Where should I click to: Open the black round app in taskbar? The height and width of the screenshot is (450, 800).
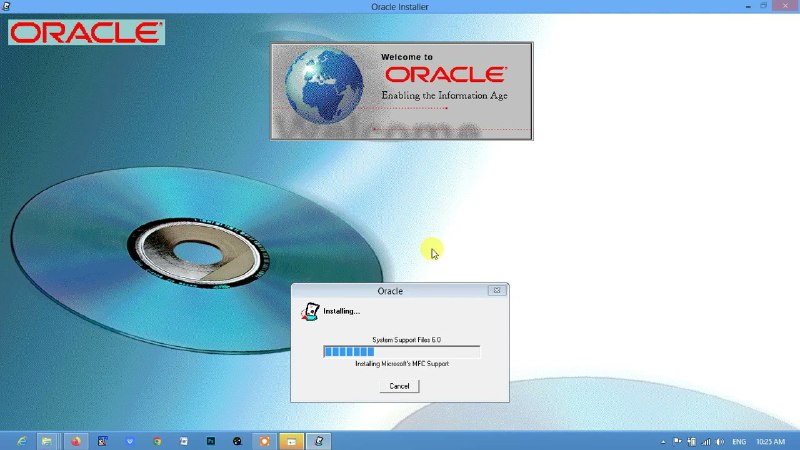tap(237, 441)
